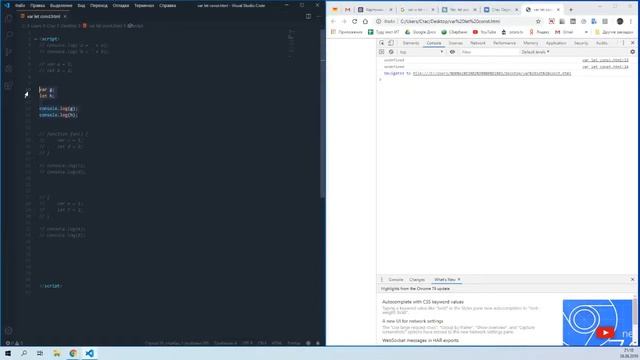Open VS Code Edit menu (Правка)
640x360 pixels.
38,5
